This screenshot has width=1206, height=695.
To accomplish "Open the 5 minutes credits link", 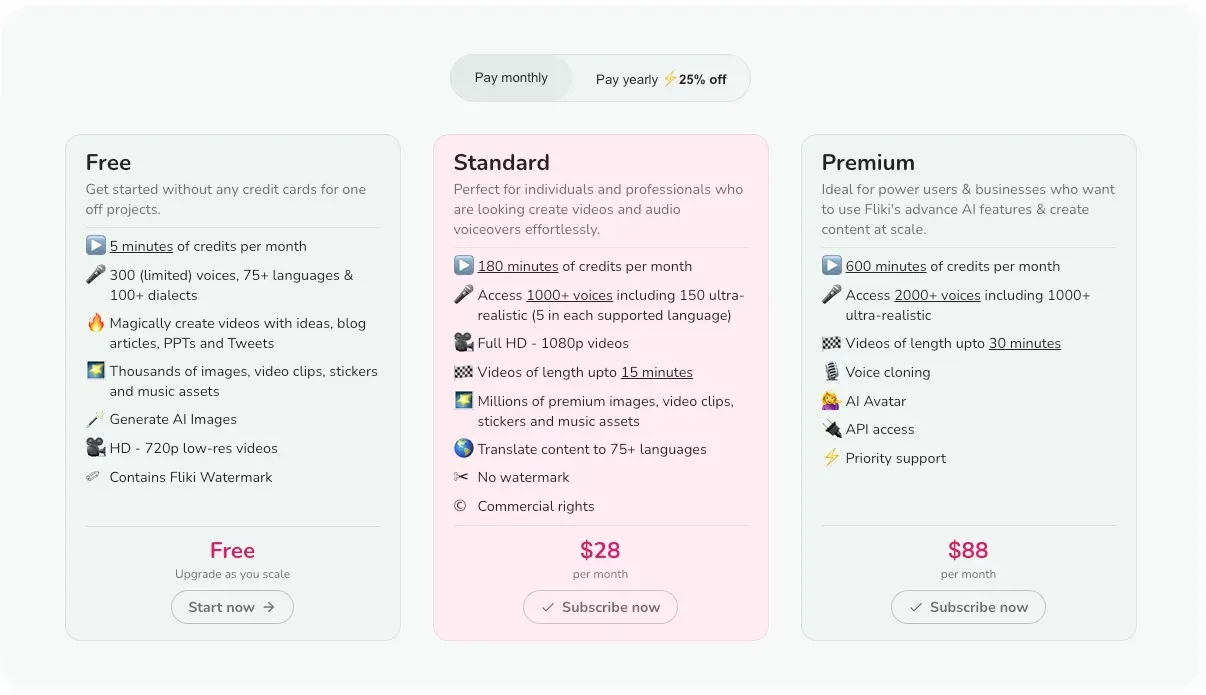I will point(141,246).
